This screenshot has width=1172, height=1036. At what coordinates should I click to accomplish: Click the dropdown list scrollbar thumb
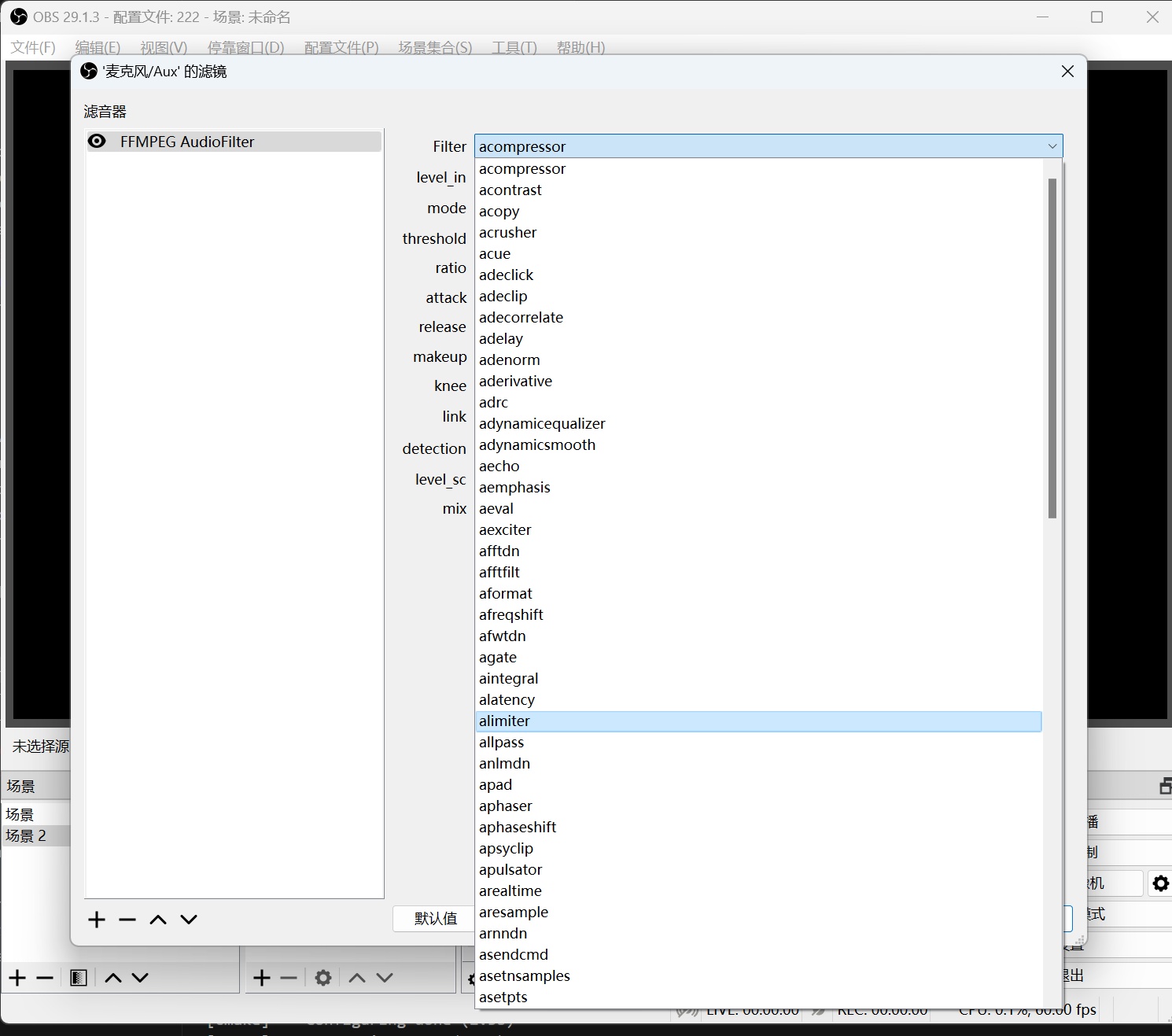point(1052,348)
